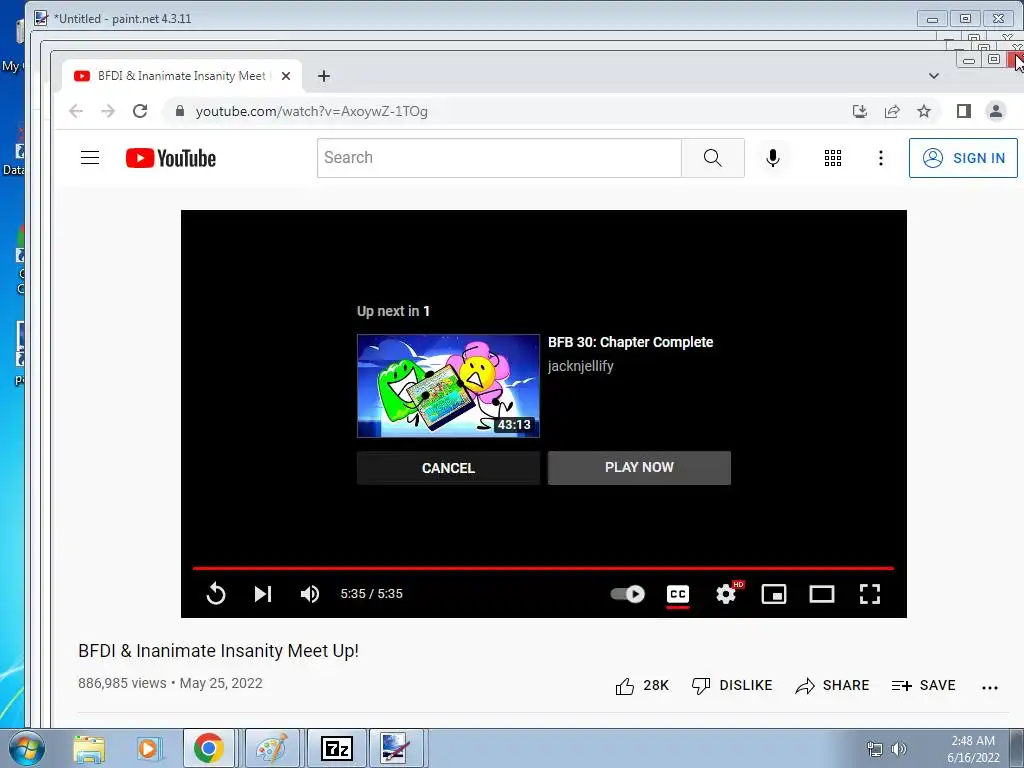The width and height of the screenshot is (1024, 768).
Task: Enter full screen mode
Action: (869, 594)
